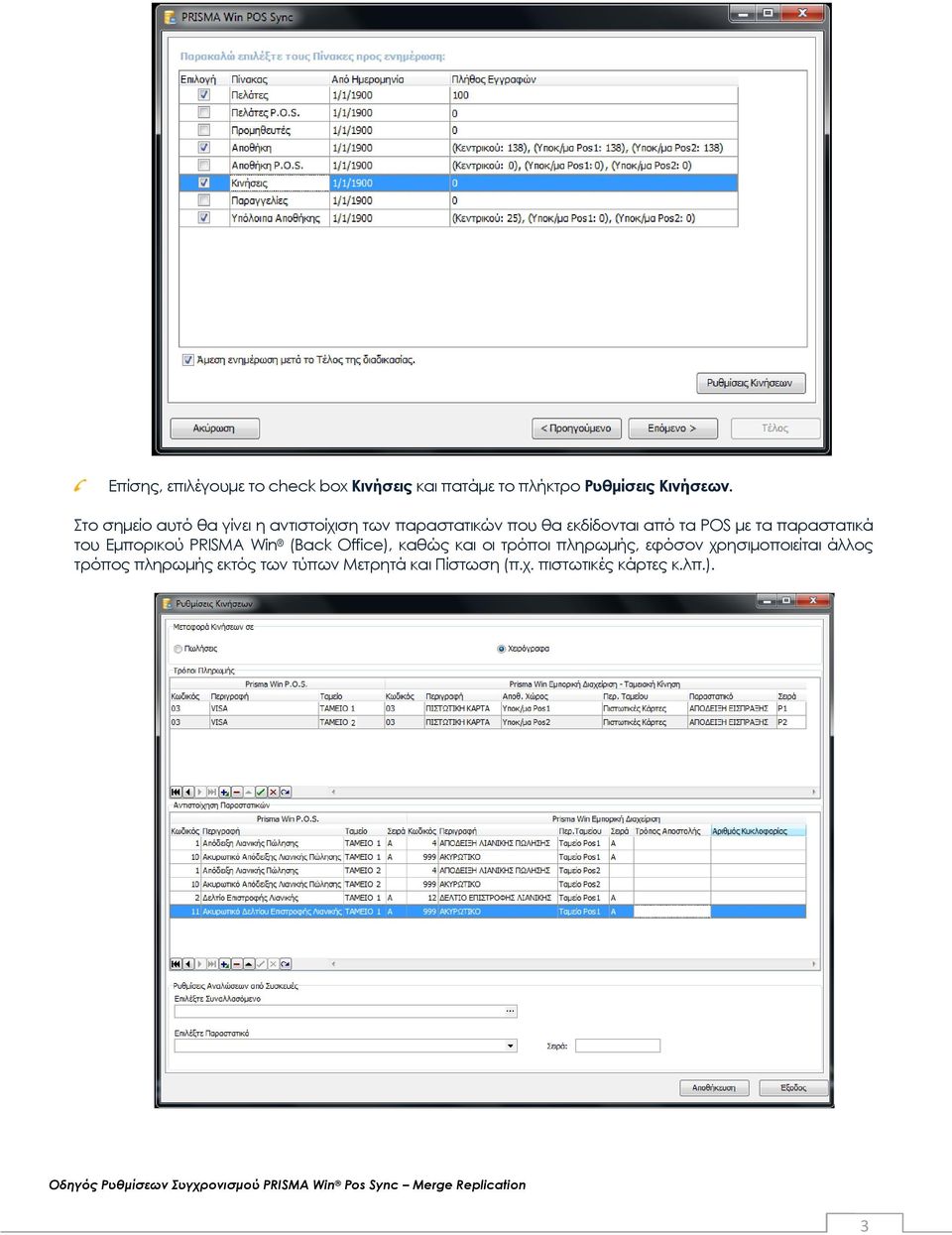Go to previous record in document mapping navigator
The image size is (952, 1235).
coord(187,963)
